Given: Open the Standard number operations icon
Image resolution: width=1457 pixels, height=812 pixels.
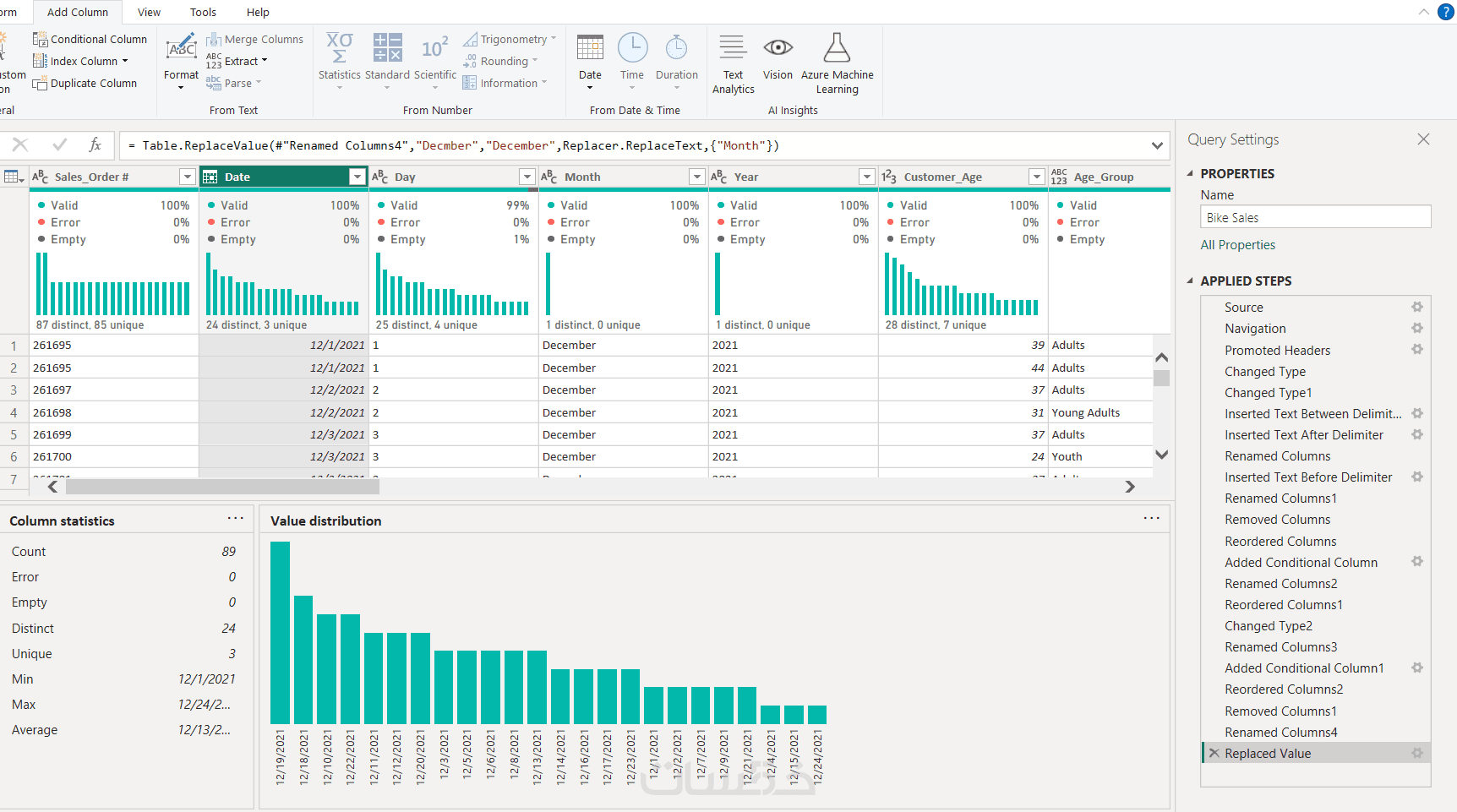Looking at the screenshot, I should [387, 49].
